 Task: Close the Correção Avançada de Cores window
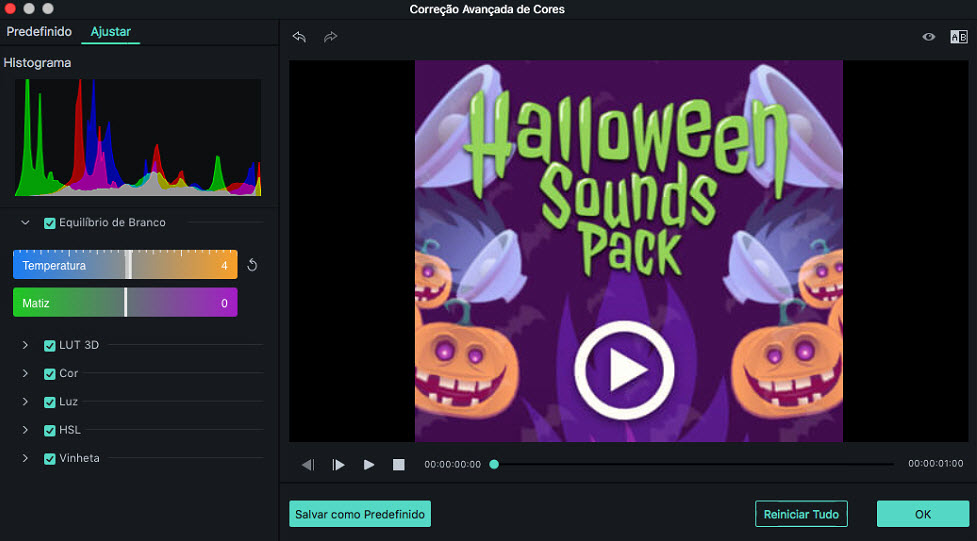[x=10, y=9]
